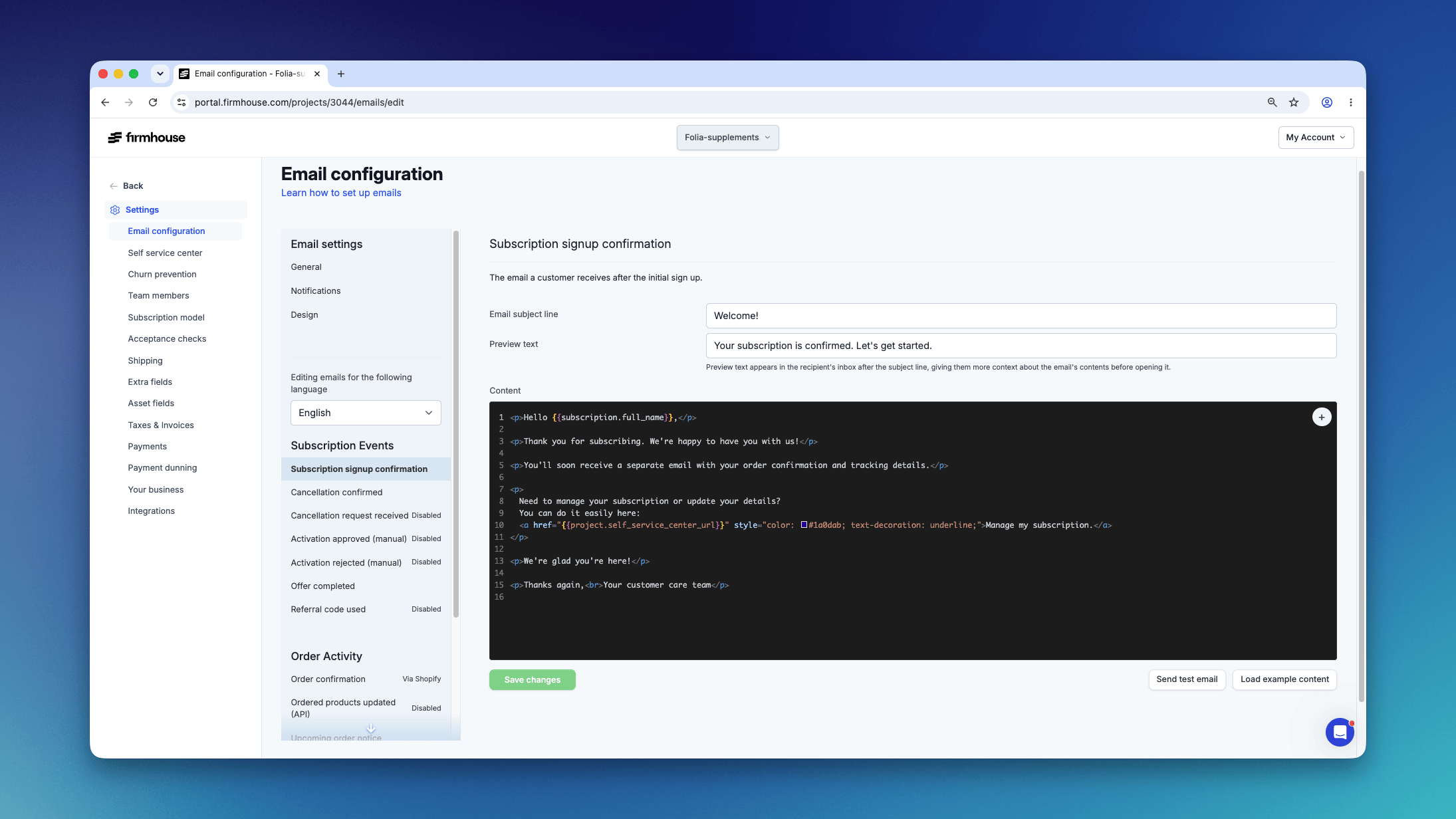Viewport: 1456px width, 819px height.
Task: Select Activation rejected (manual) email
Action: (x=366, y=562)
